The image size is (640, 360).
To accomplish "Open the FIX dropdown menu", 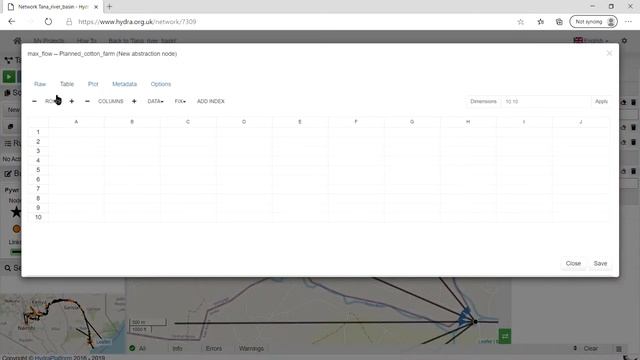I will (180, 101).
